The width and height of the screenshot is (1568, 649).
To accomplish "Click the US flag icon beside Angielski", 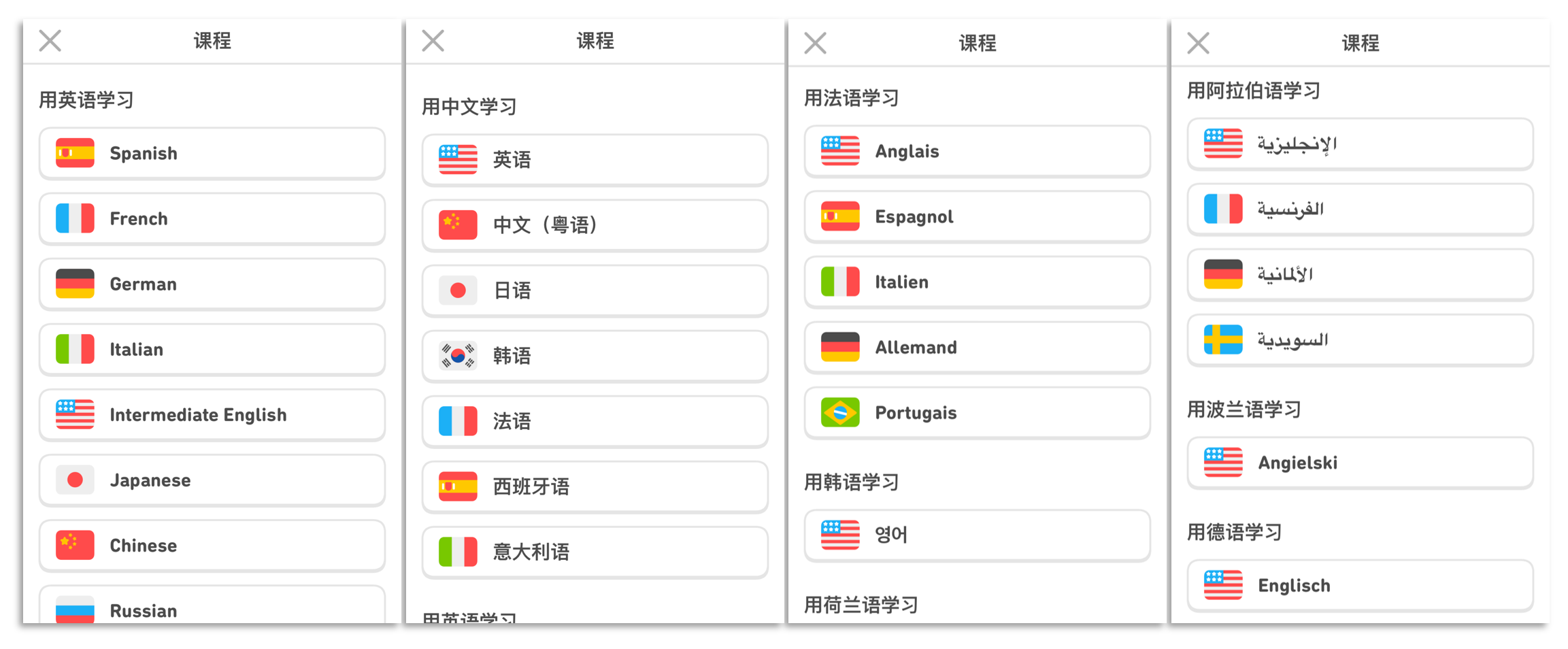I will [1223, 463].
